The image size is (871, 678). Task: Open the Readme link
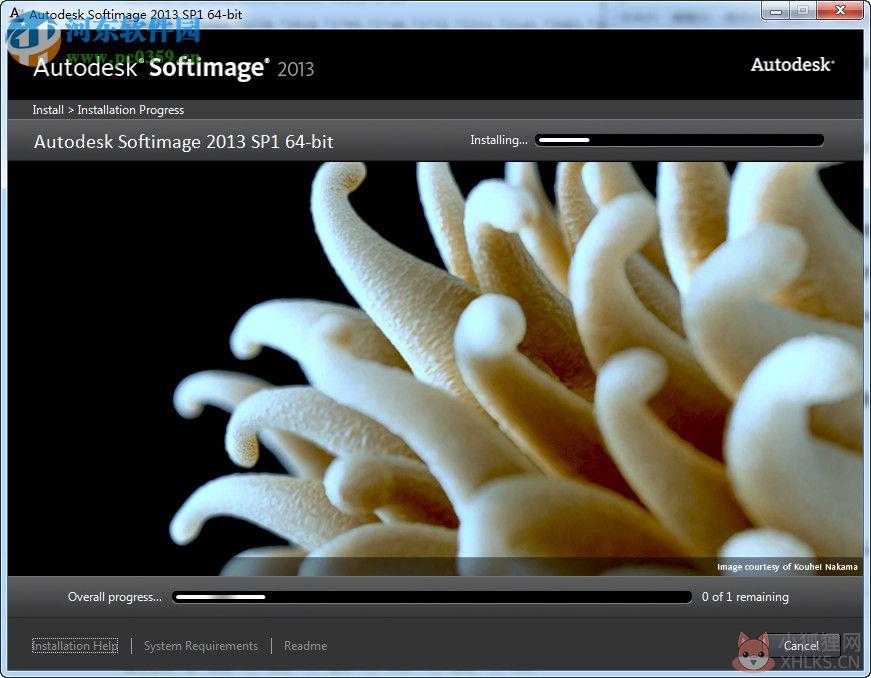pyautogui.click(x=306, y=646)
